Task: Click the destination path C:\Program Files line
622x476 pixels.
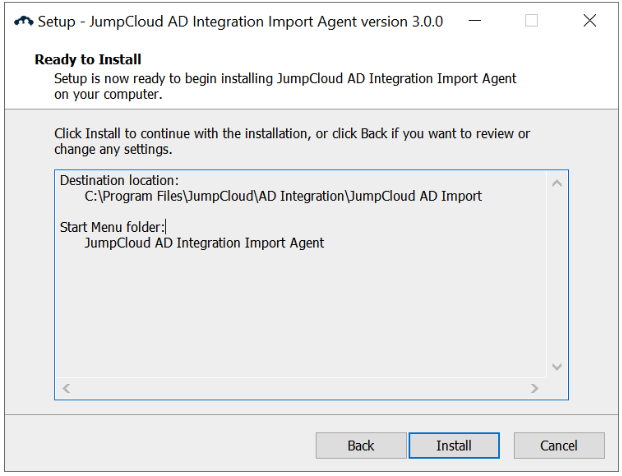Action: click(283, 196)
